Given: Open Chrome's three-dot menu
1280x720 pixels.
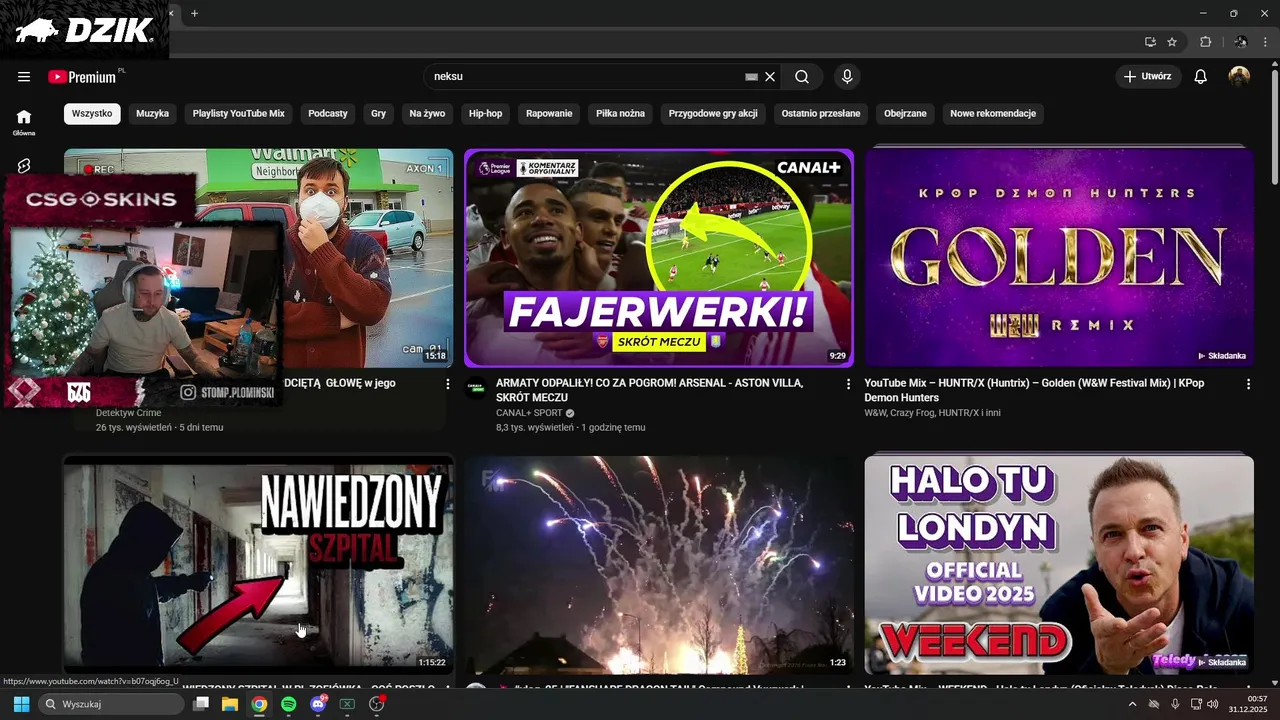Looking at the screenshot, I should click(x=1266, y=42).
